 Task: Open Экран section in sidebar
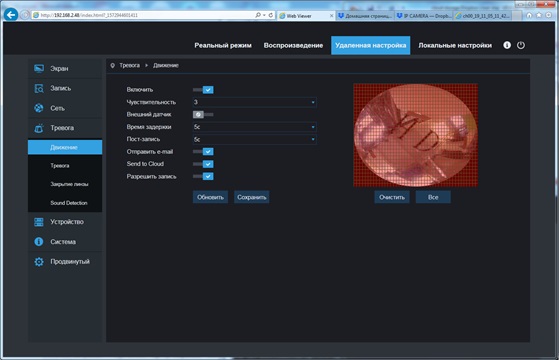pos(65,68)
